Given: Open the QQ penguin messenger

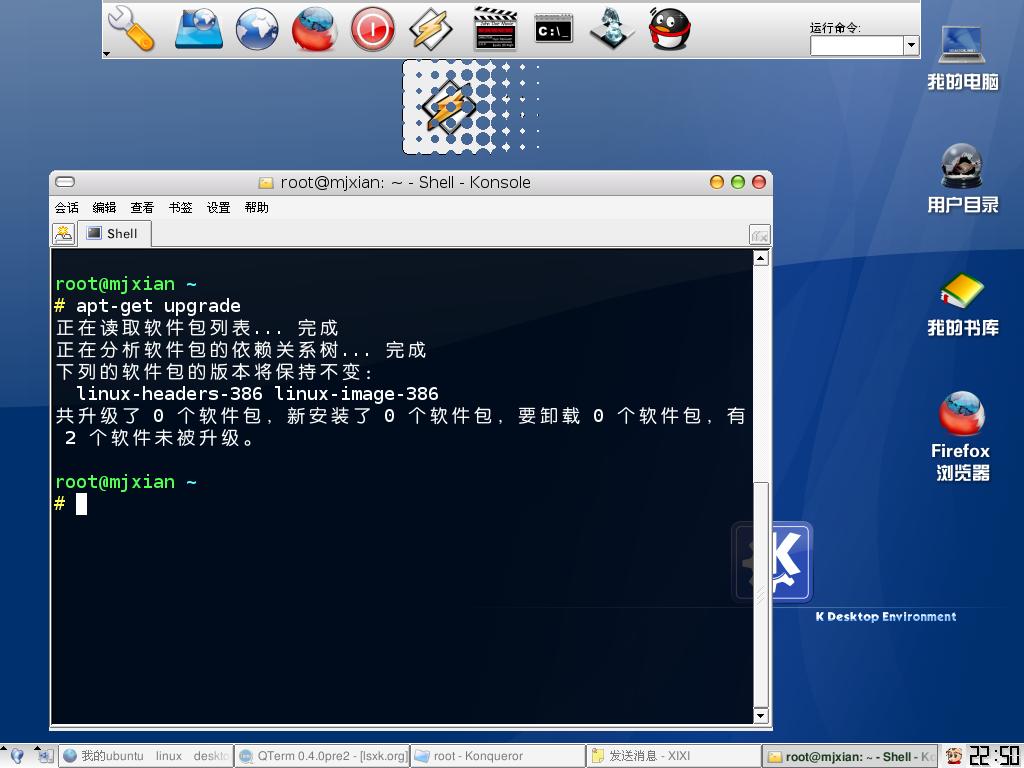Looking at the screenshot, I should (669, 29).
